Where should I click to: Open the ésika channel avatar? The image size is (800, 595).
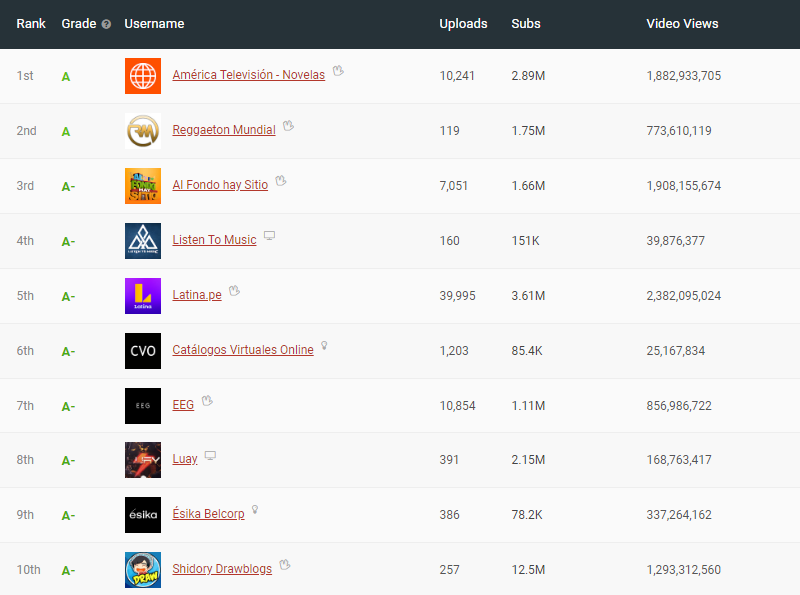143,515
